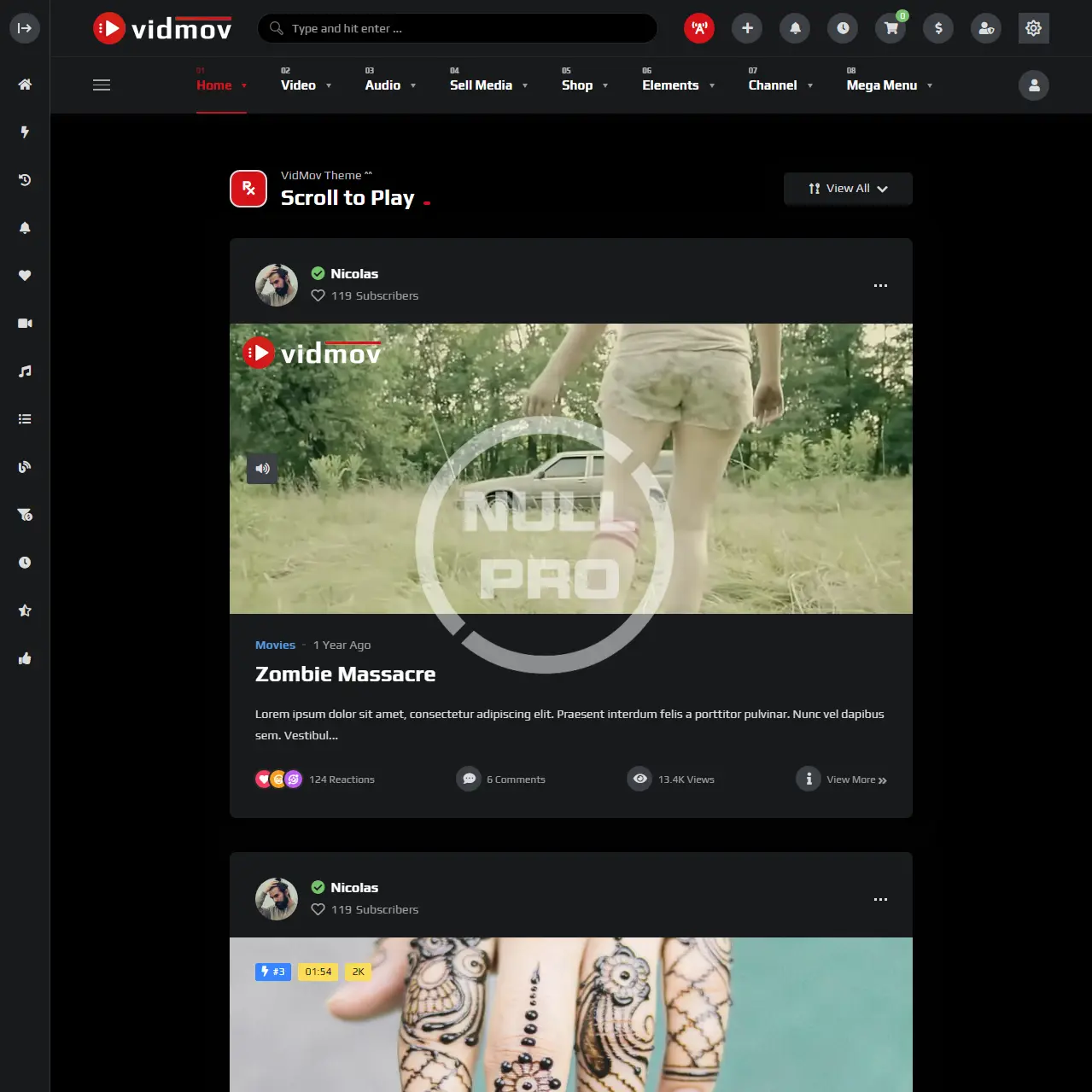Image resolution: width=1092 pixels, height=1092 pixels.
Task: Expand the Mega Menu dropdown
Action: click(x=889, y=85)
